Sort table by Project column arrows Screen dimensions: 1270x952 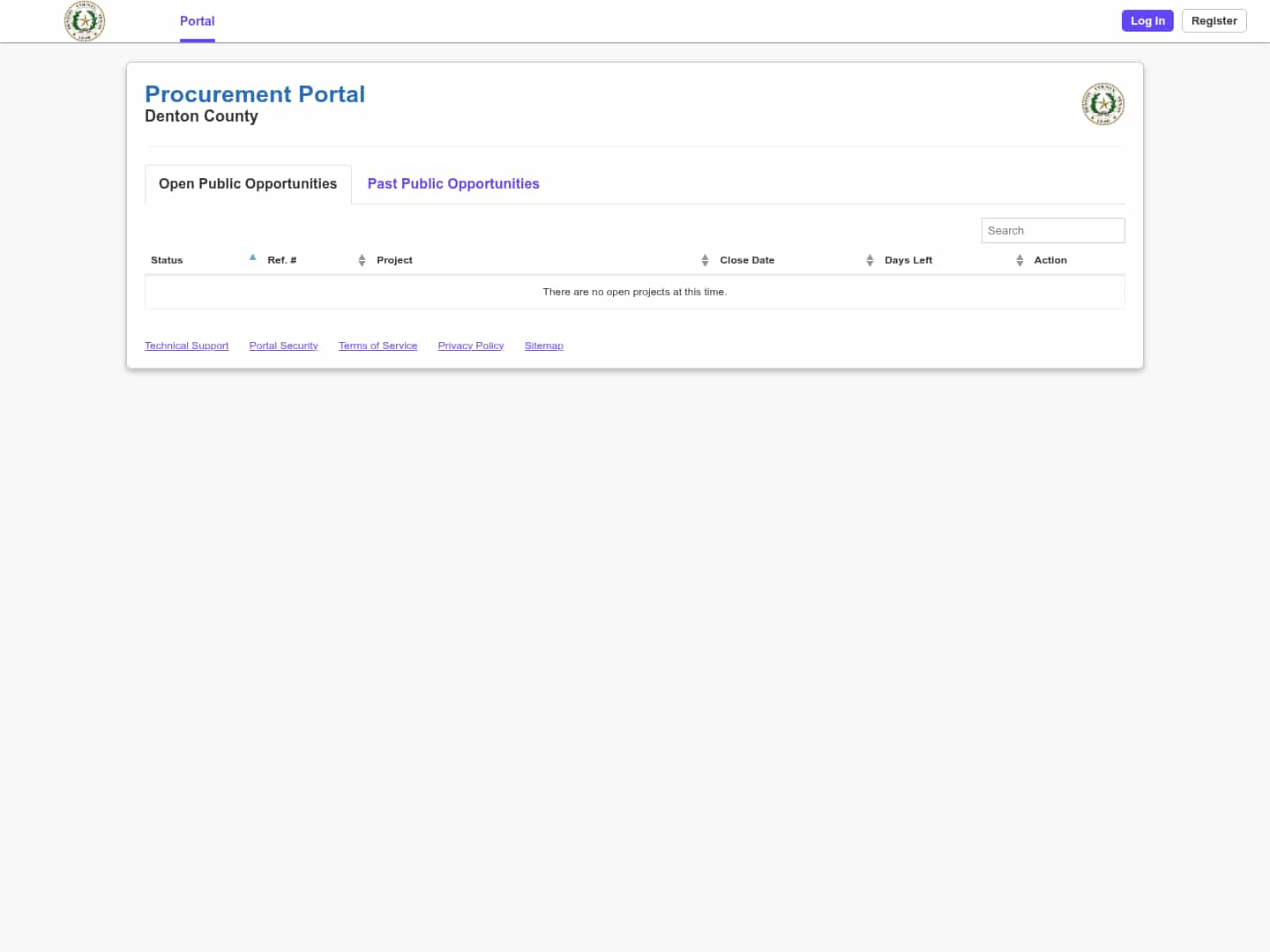705,260
